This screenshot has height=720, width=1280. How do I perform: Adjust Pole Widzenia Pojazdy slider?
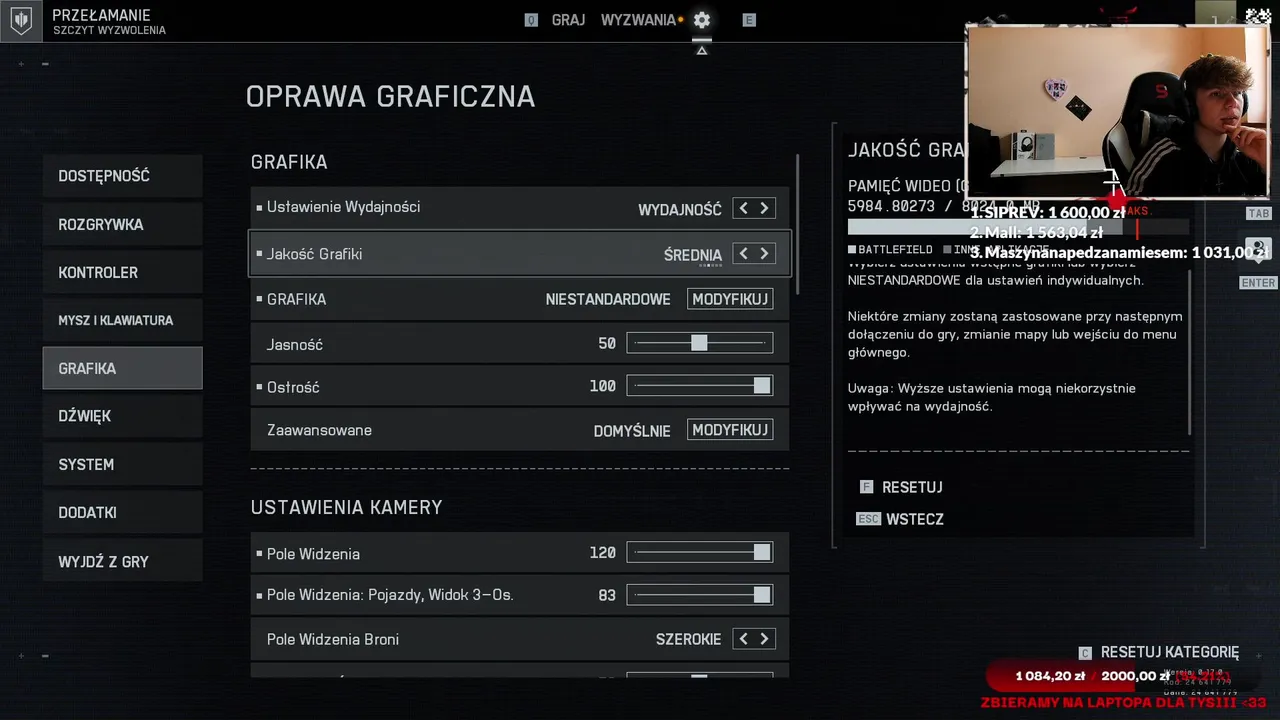click(700, 595)
